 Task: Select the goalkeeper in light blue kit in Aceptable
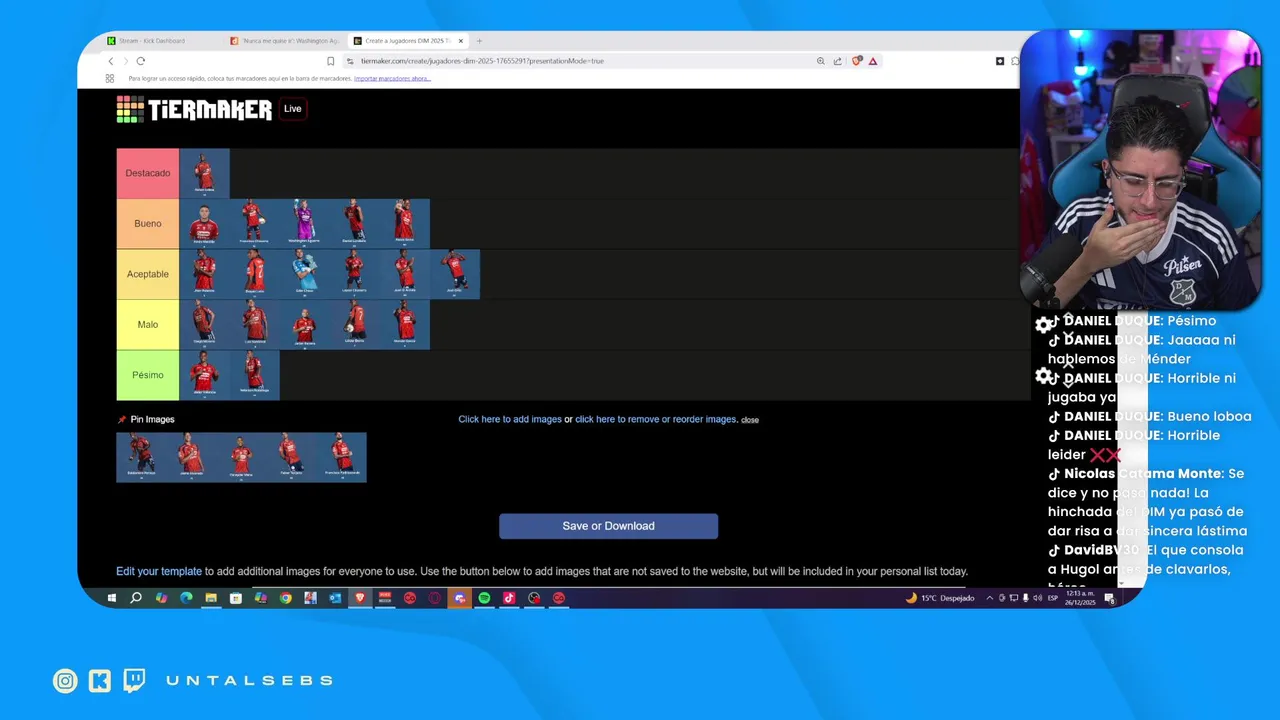click(x=304, y=274)
